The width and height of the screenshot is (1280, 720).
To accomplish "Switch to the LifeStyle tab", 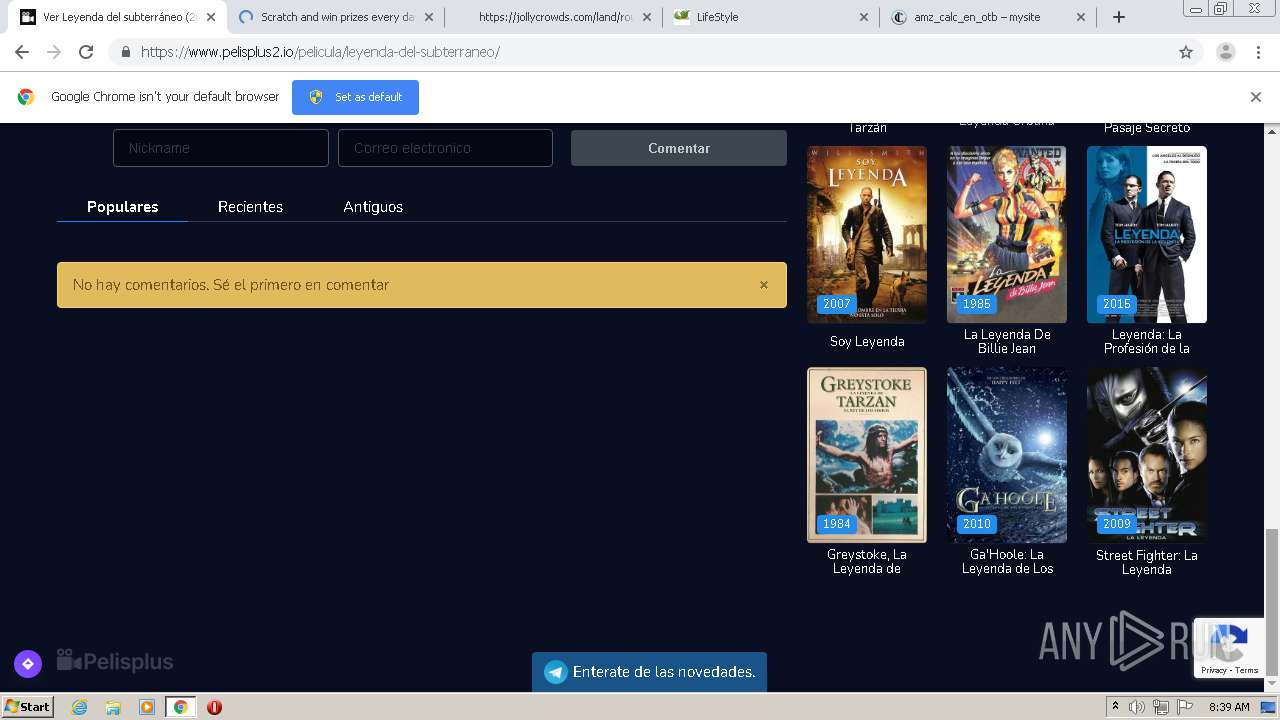I will tap(770, 17).
